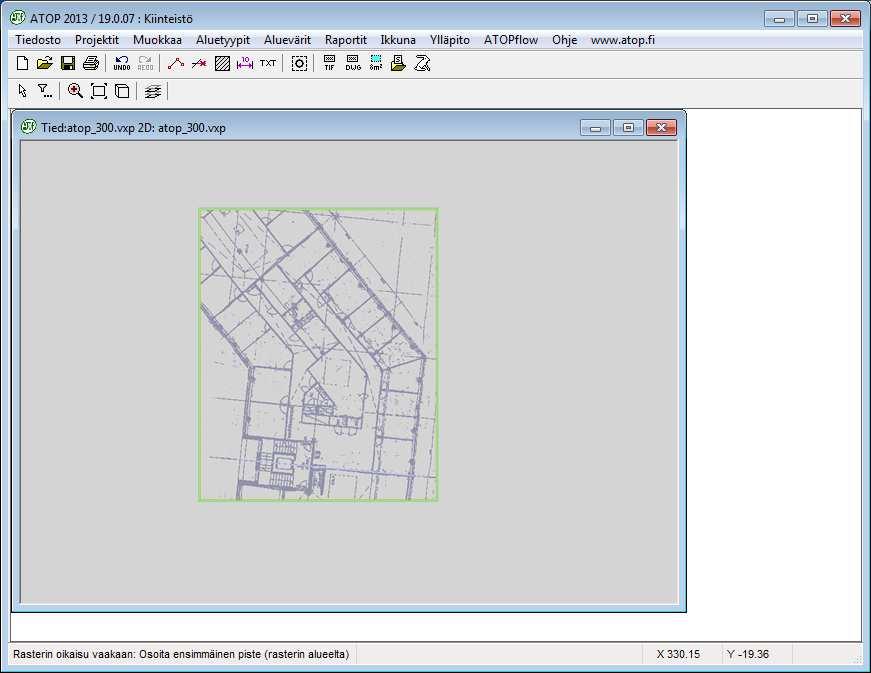This screenshot has width=871, height=673.
Task: Click the zoom extents icon
Action: 99,91
